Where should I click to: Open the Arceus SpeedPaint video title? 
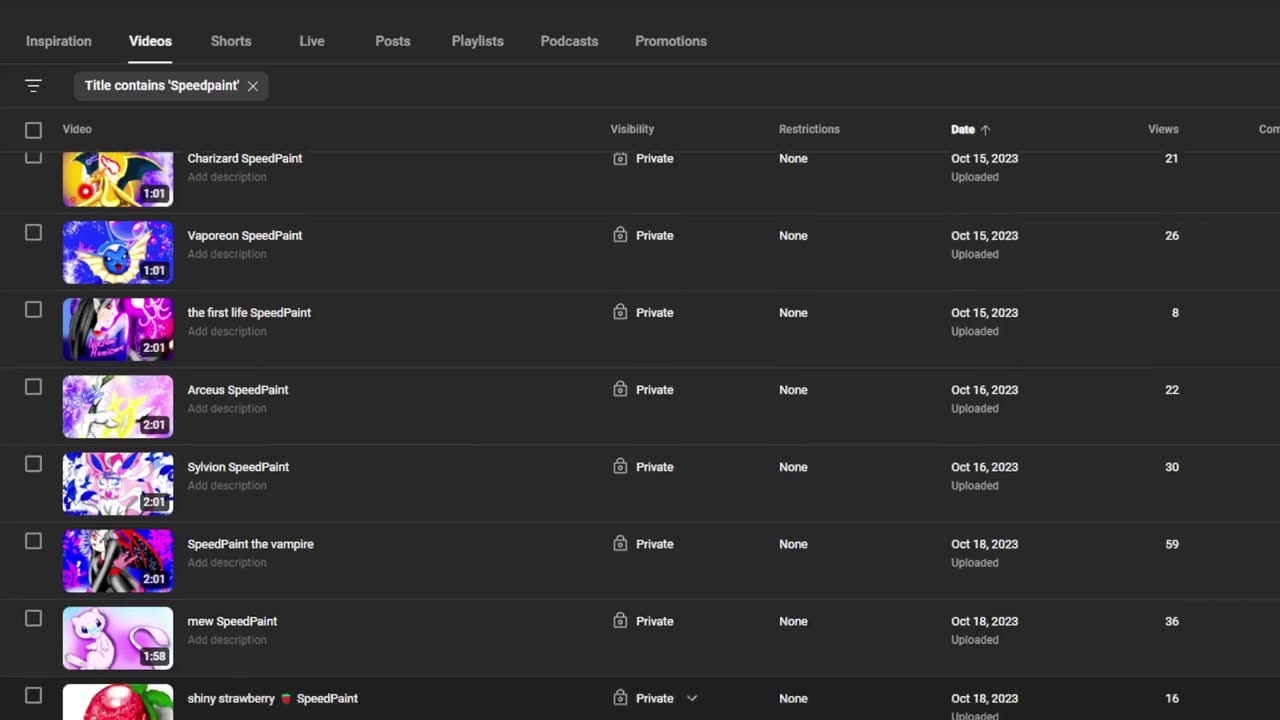[238, 390]
